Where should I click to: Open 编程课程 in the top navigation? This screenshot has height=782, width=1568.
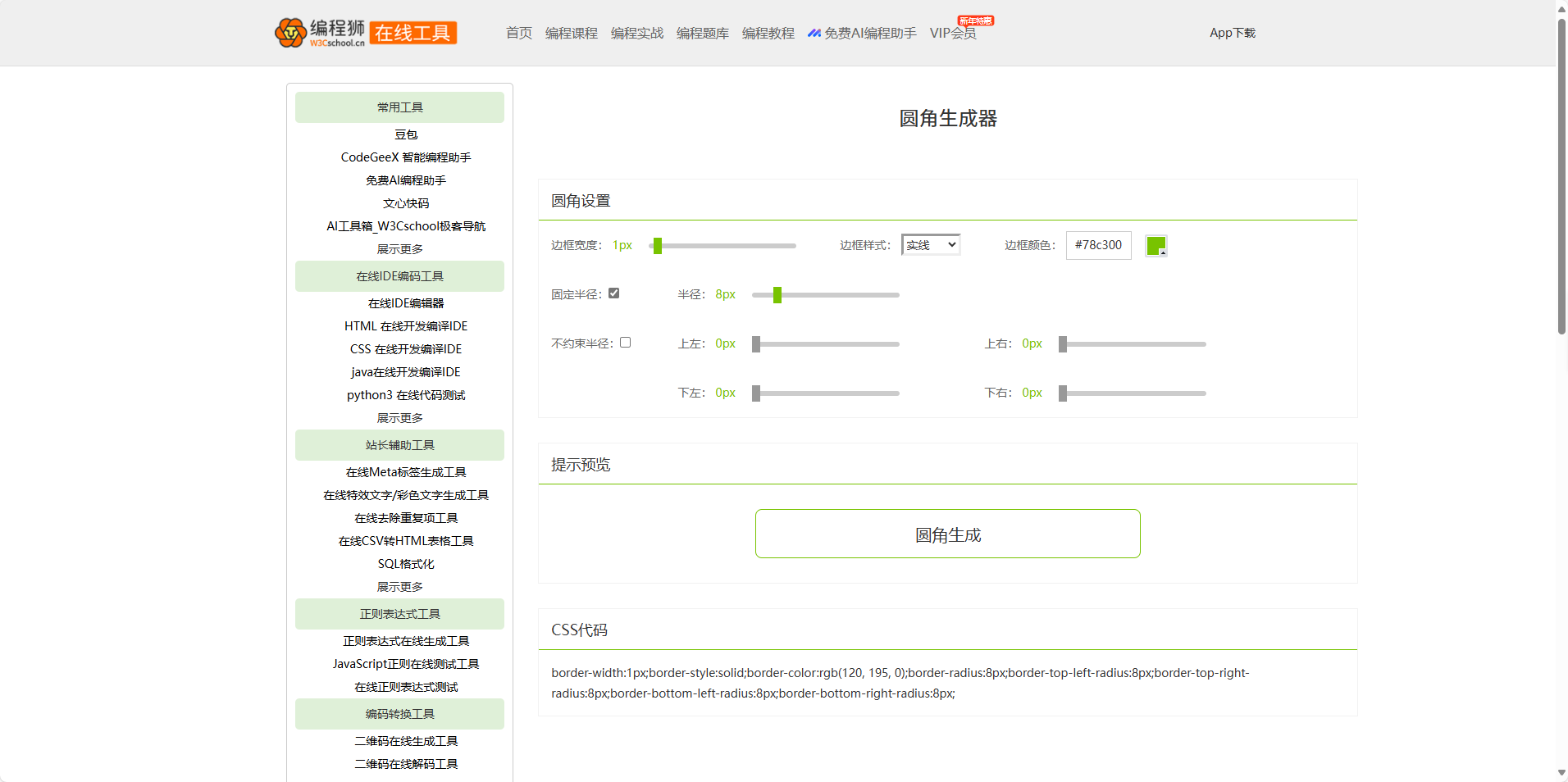click(x=572, y=33)
